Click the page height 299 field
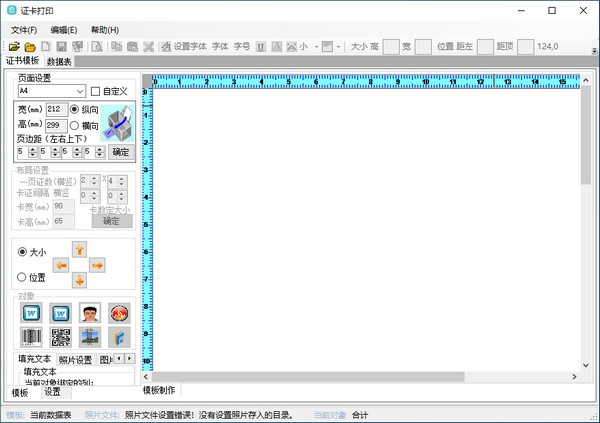This screenshot has width=600, height=423. [x=56, y=125]
